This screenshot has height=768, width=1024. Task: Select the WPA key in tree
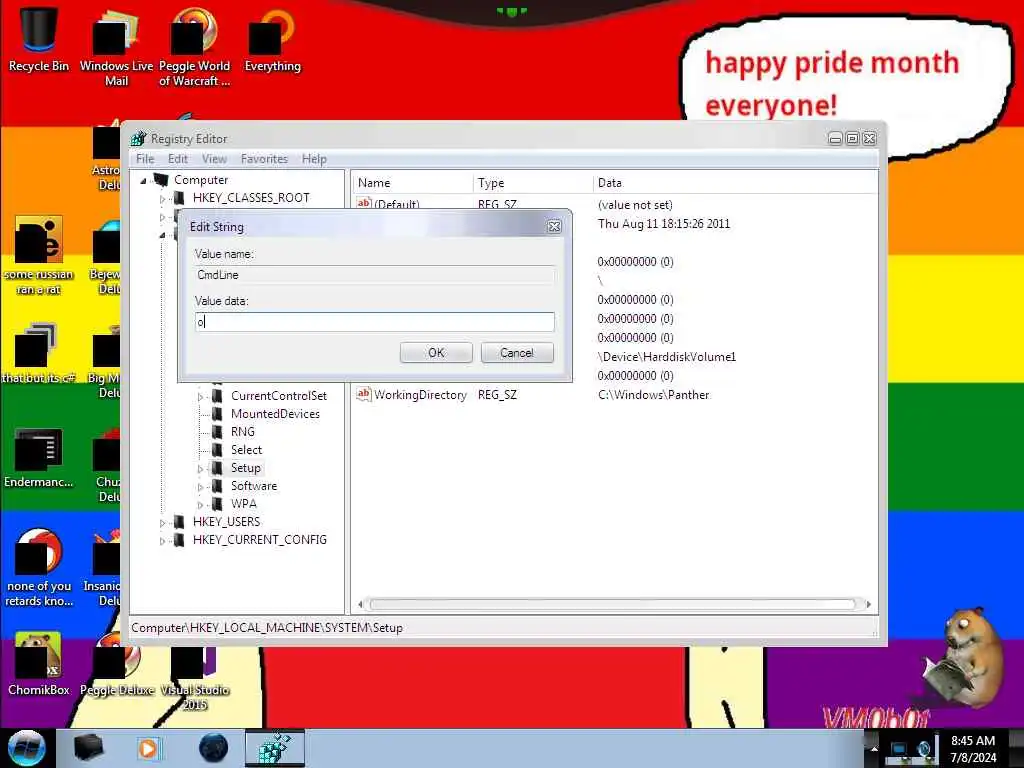[x=243, y=504]
